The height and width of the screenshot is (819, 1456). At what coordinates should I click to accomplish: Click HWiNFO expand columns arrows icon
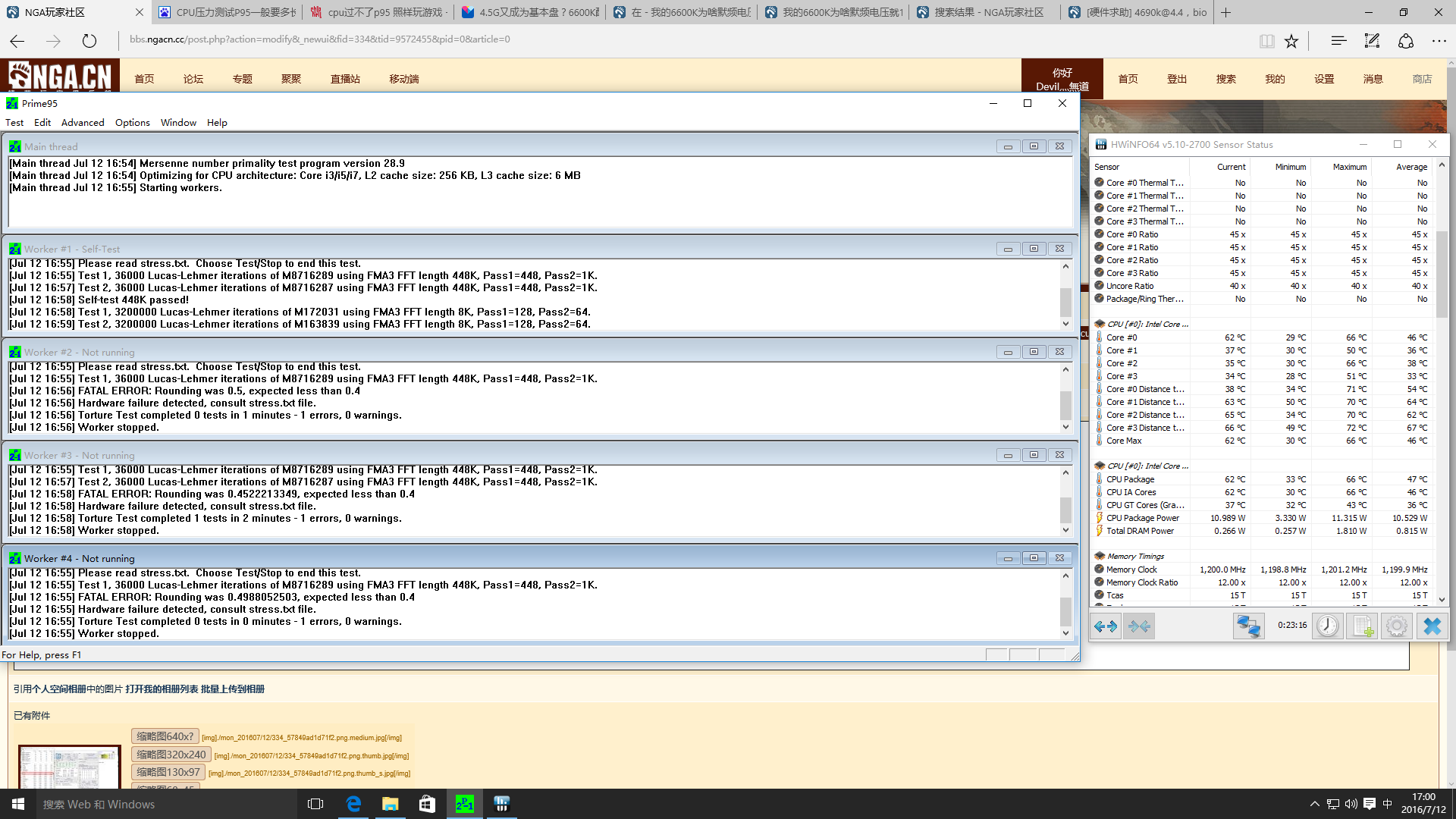pos(1105,626)
